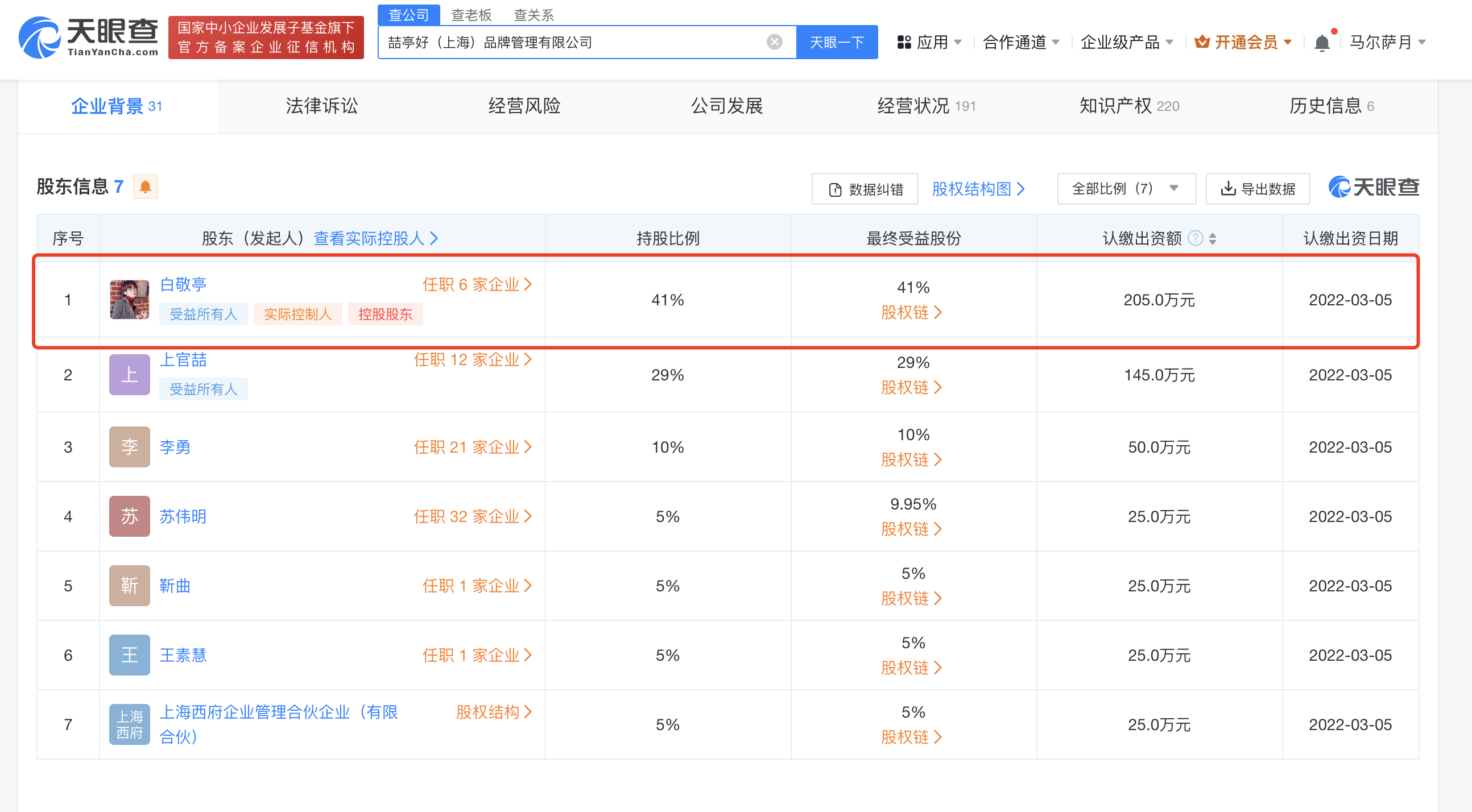The width and height of the screenshot is (1472, 812).
Task: Select the 知识产权 tab
Action: point(1129,106)
